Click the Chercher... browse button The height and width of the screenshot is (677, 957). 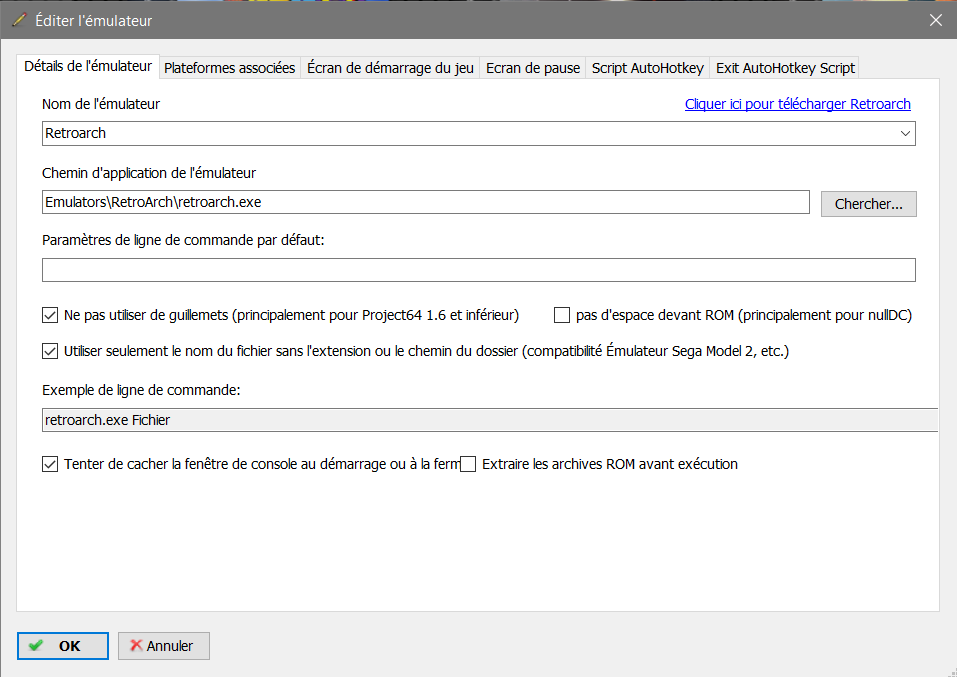(869, 204)
